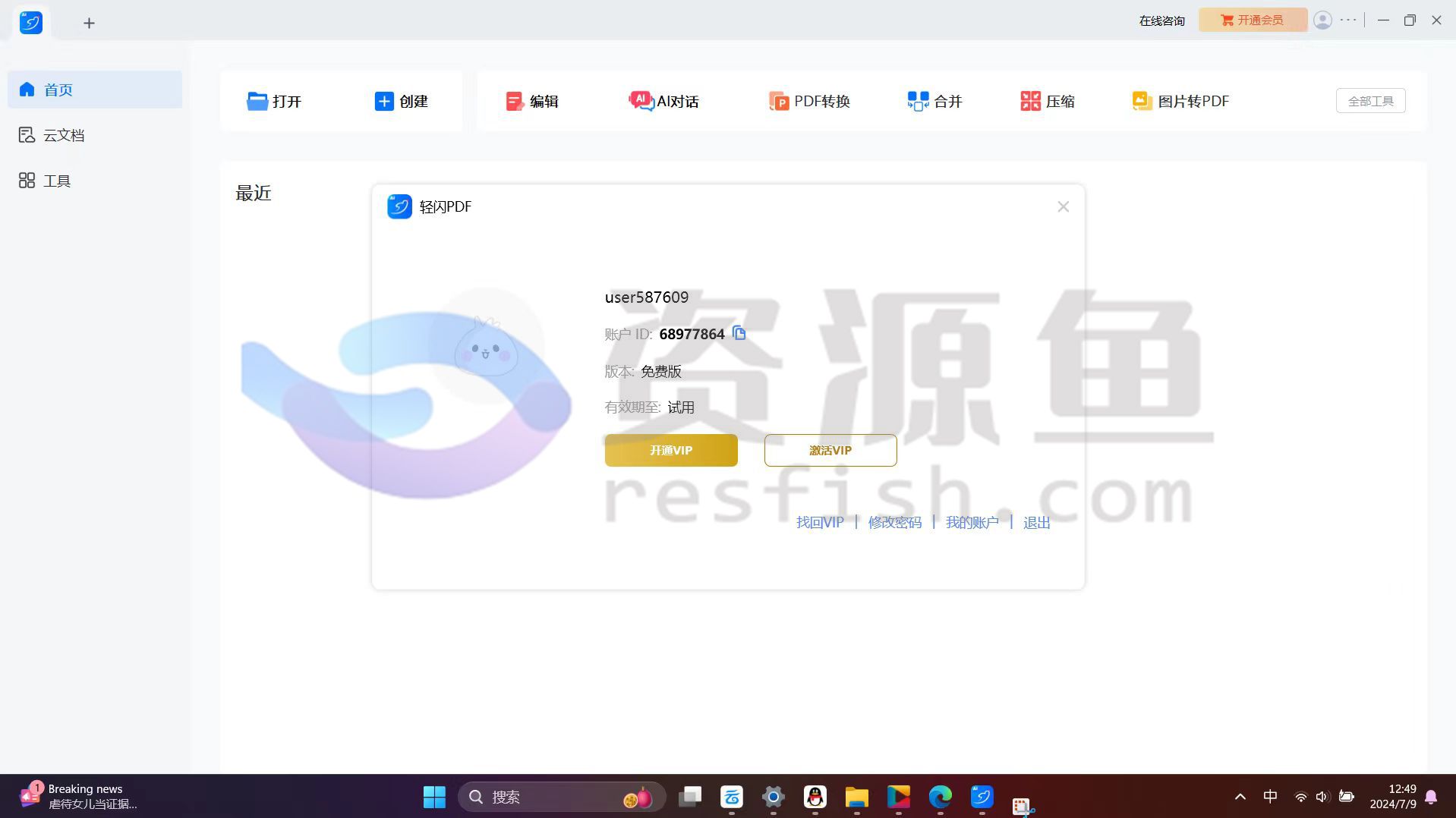Open the Breaking news widget
This screenshot has height=818, width=1456.
click(79, 797)
